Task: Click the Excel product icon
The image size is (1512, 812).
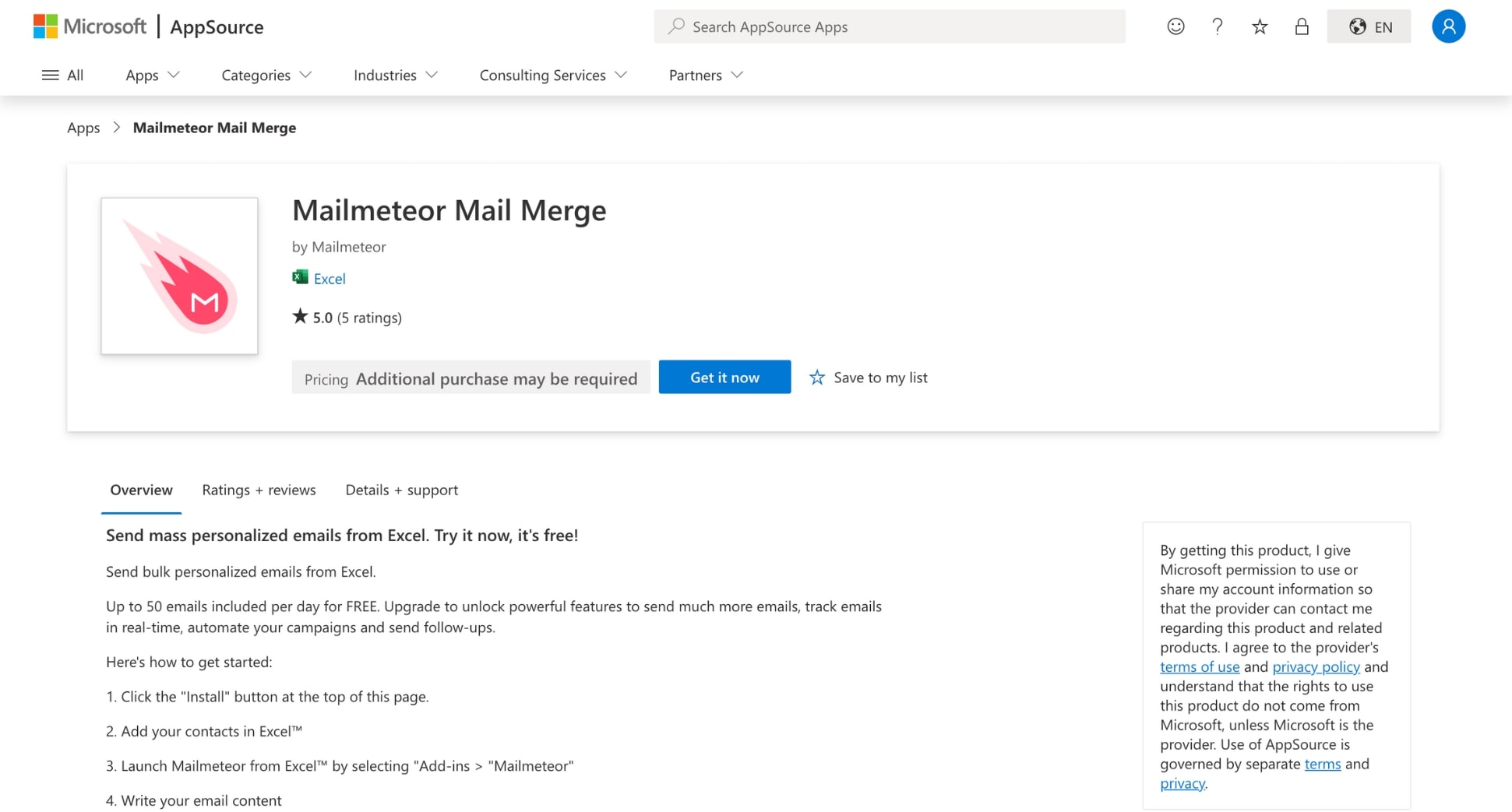Action: click(x=300, y=277)
